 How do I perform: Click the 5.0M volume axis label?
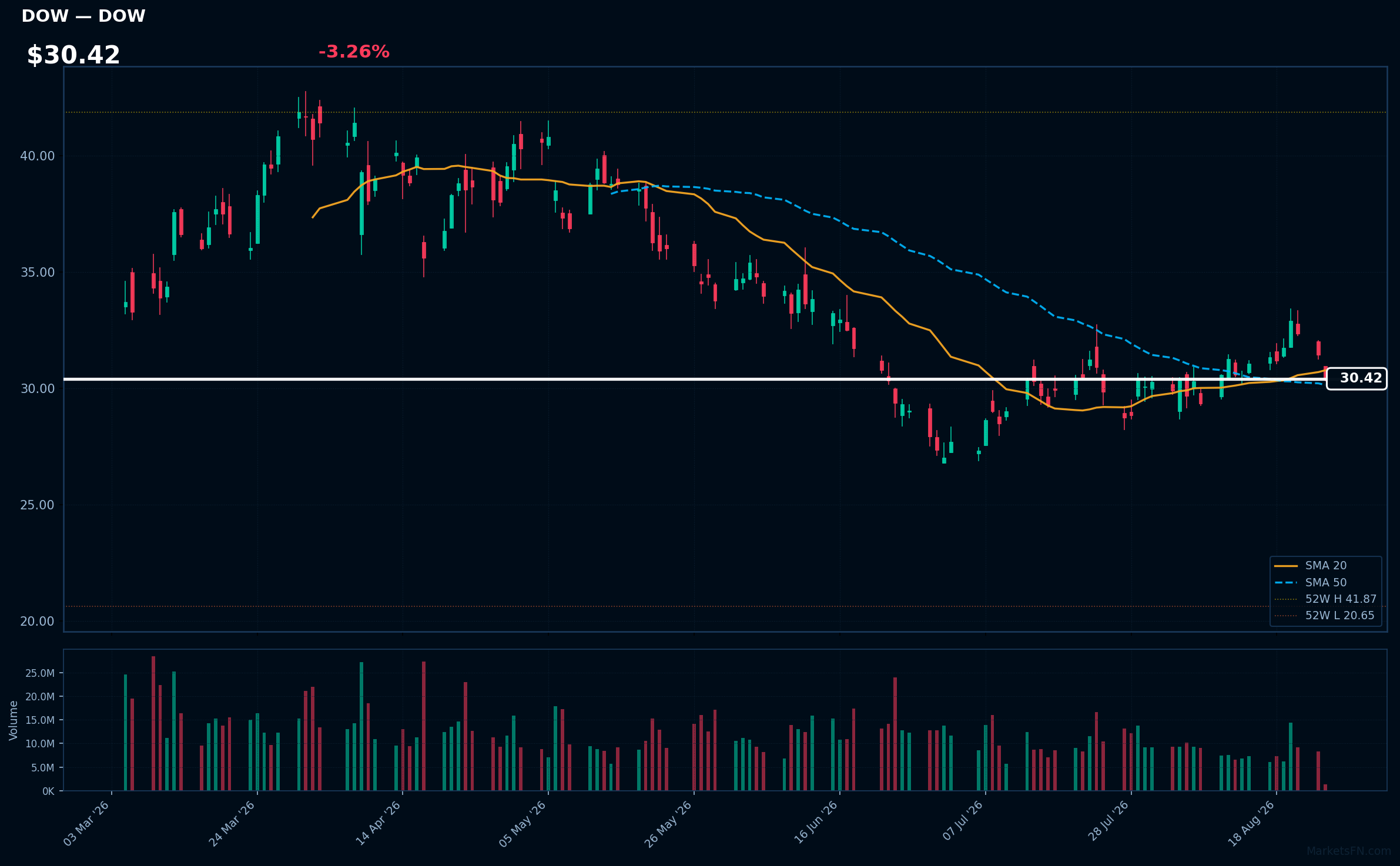(43, 767)
